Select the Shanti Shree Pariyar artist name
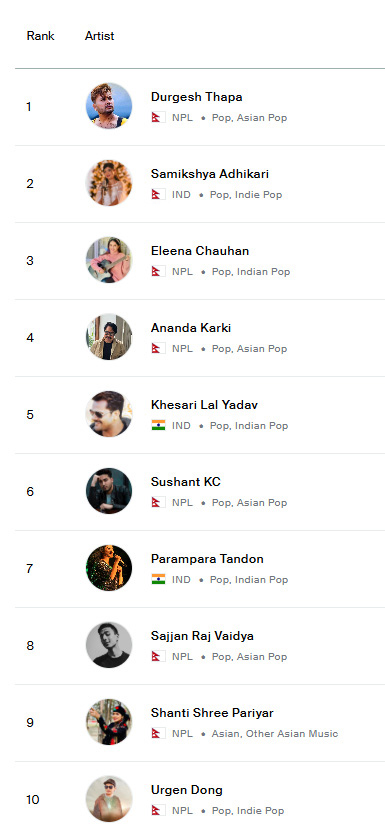 [212, 713]
